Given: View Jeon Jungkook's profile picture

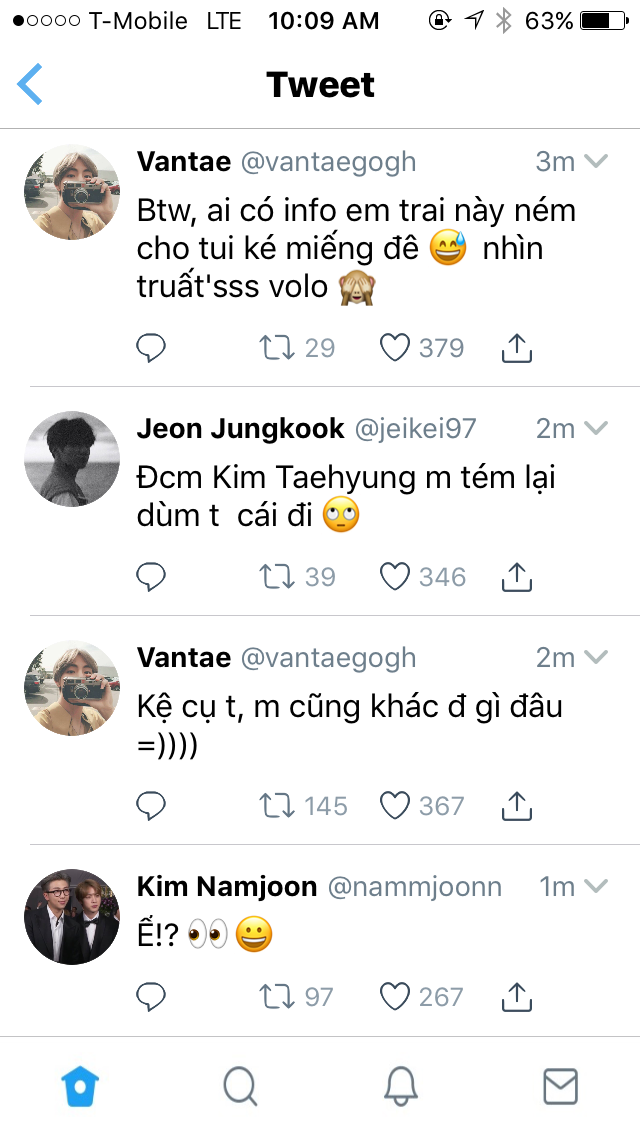Looking at the screenshot, I should click(72, 459).
